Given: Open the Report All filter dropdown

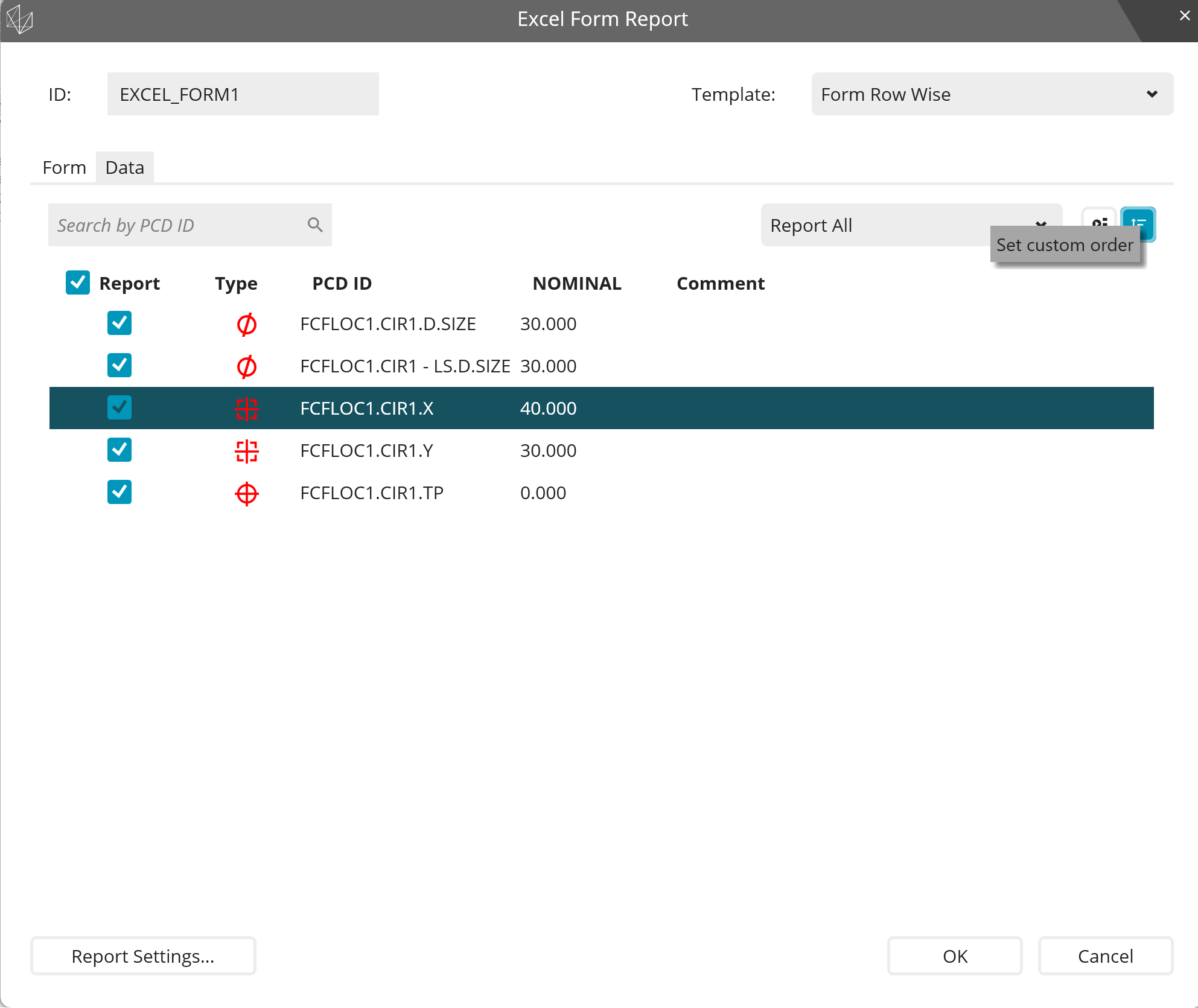Looking at the screenshot, I should 911,225.
